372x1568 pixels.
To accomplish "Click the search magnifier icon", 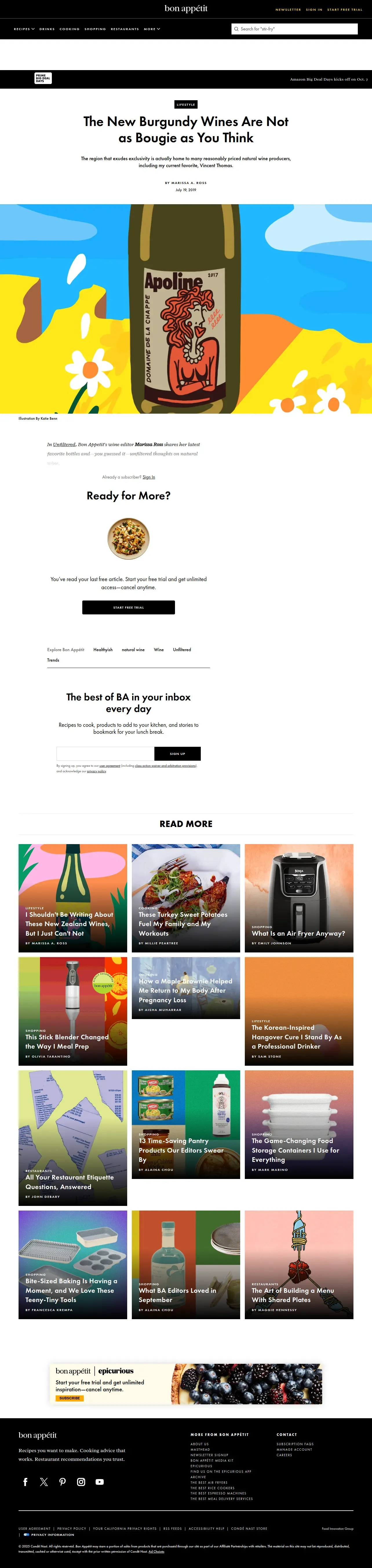I will pyautogui.click(x=236, y=29).
